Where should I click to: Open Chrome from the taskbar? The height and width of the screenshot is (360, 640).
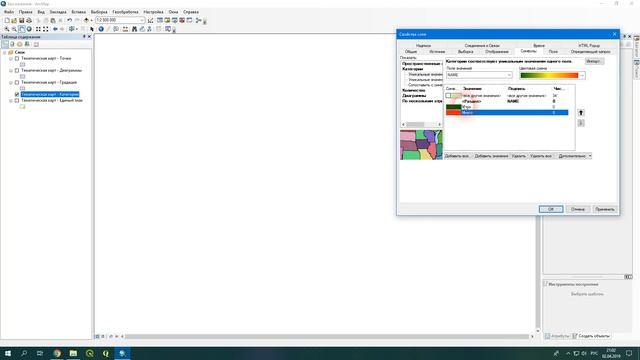(57, 353)
